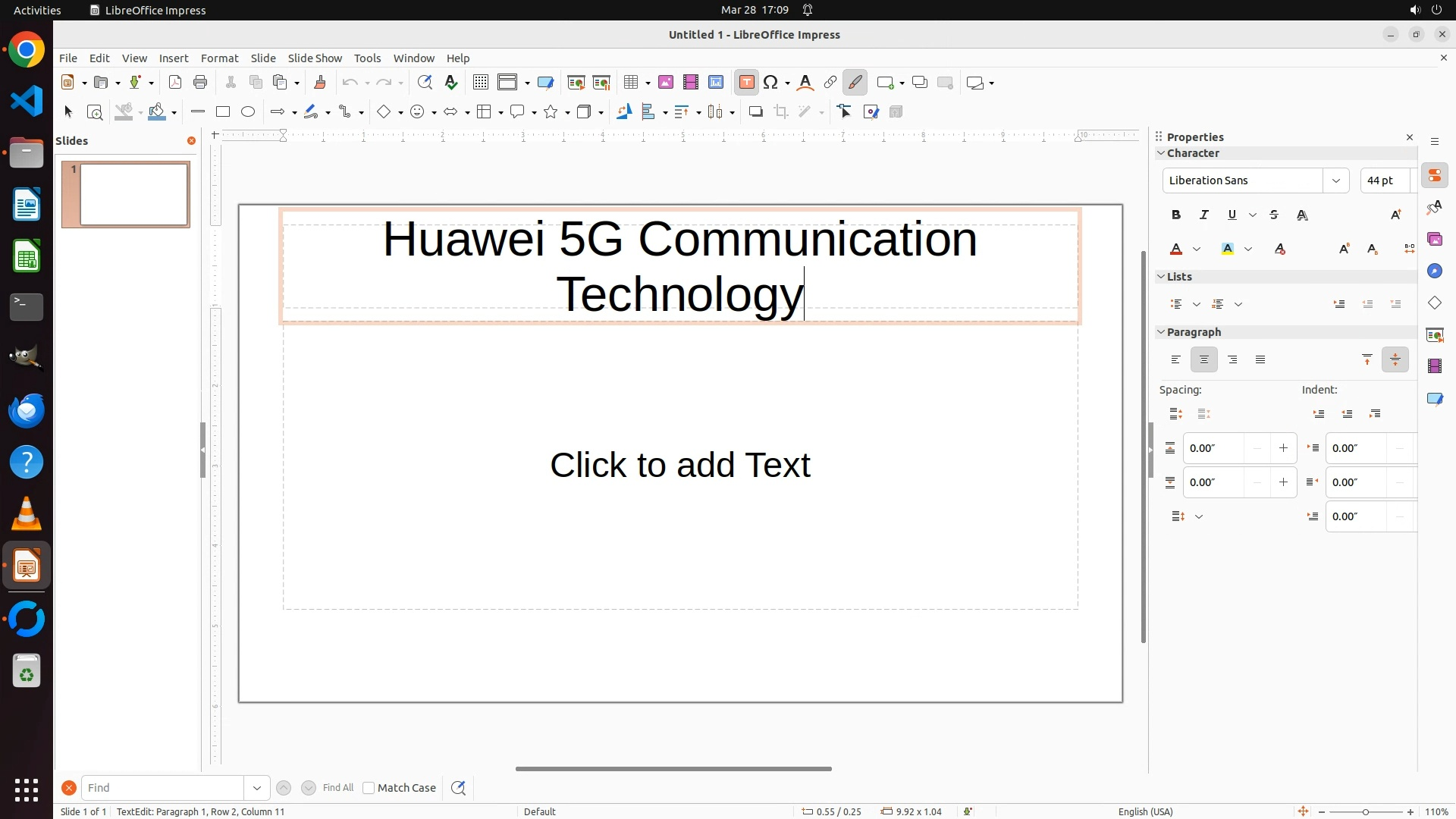Click the Export as PDF icon
This screenshot has height=819, width=1456.
pos(175,83)
